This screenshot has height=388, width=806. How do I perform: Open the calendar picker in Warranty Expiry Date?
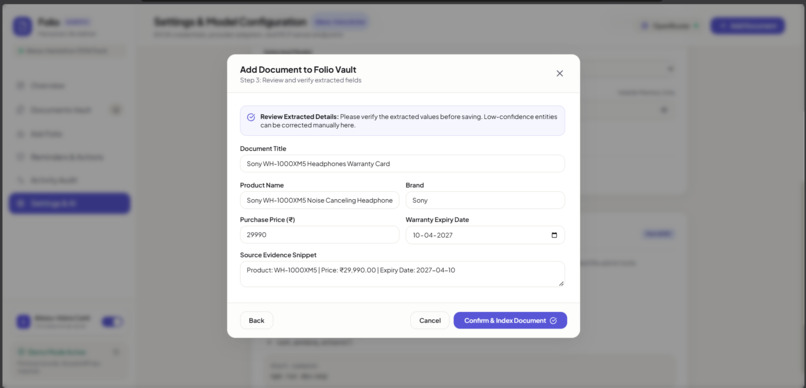click(554, 235)
